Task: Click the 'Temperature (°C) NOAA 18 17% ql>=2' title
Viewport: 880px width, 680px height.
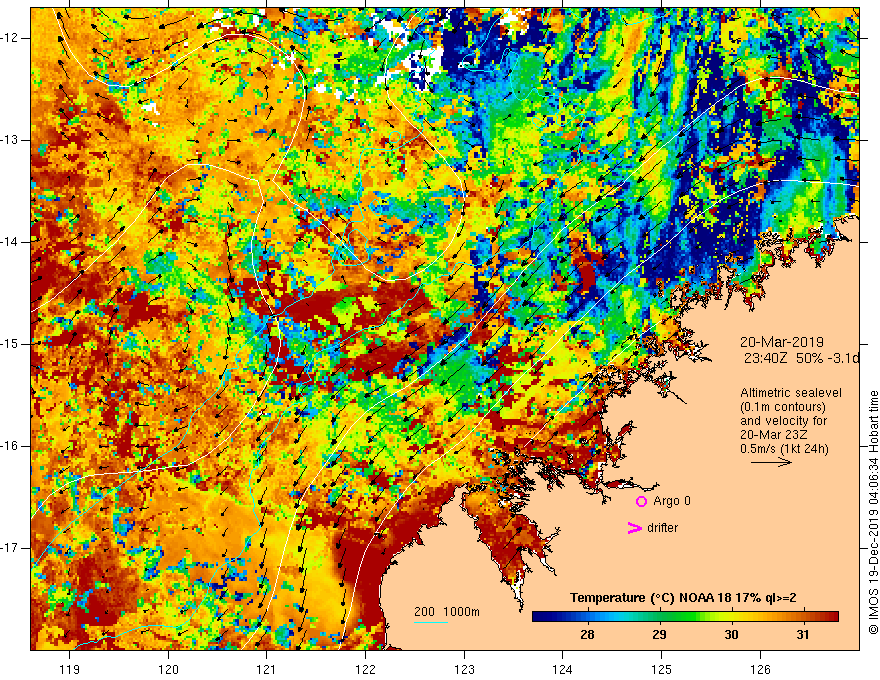Action: pyautogui.click(x=683, y=598)
